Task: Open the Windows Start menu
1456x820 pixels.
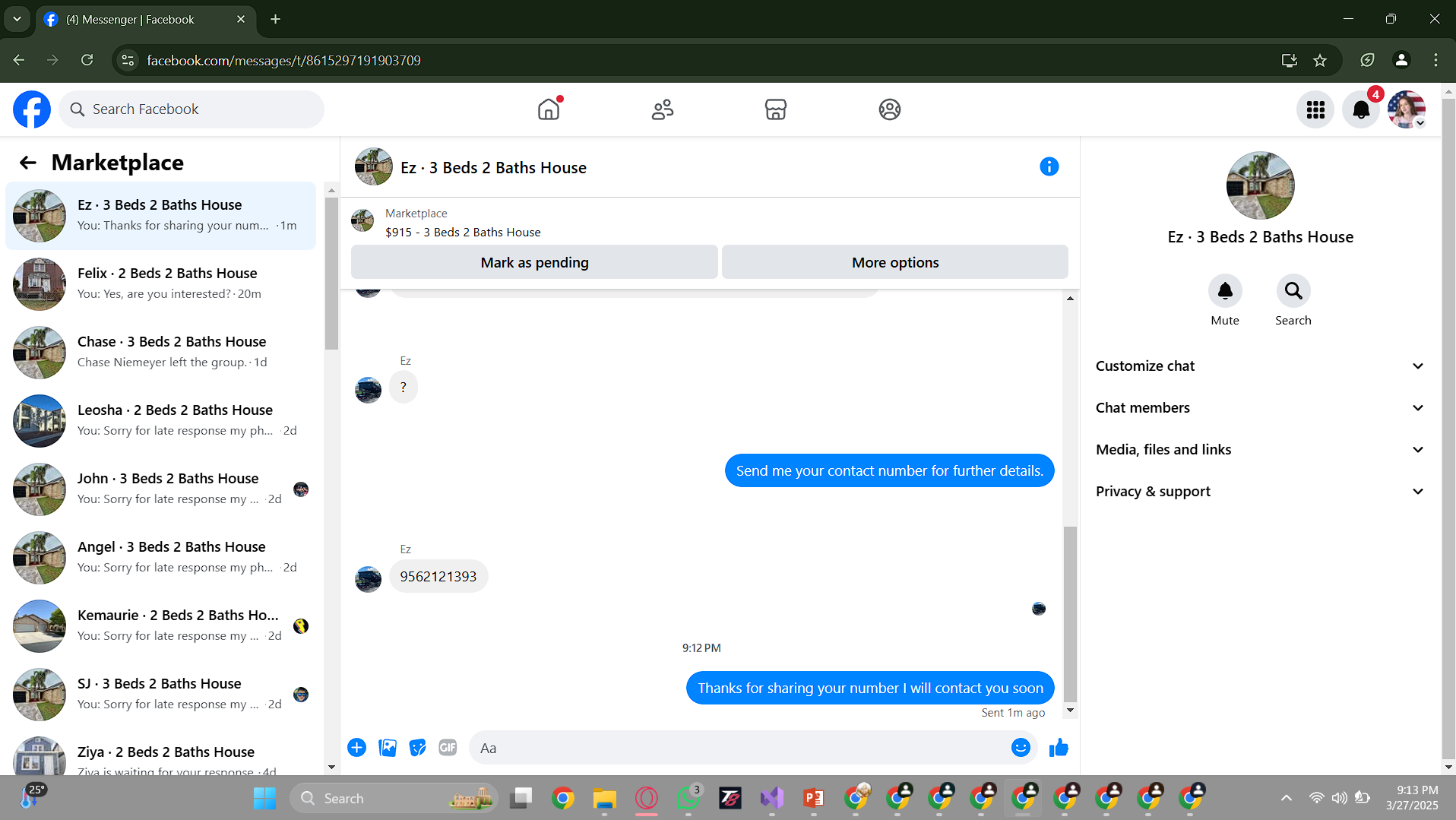Action: (264, 798)
